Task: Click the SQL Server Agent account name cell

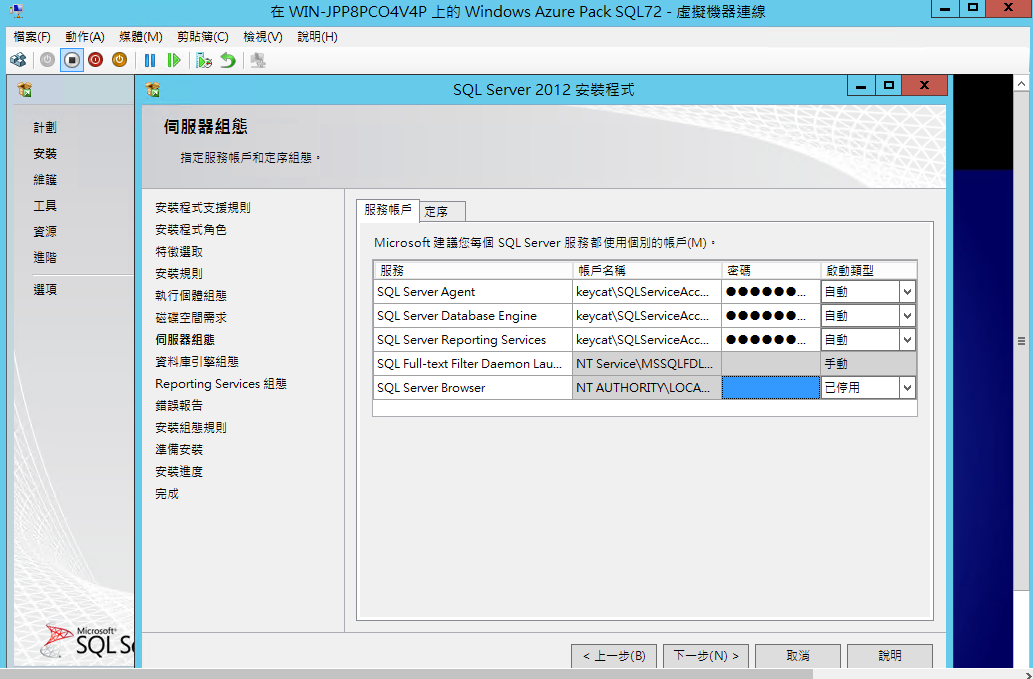Action: [x=647, y=292]
